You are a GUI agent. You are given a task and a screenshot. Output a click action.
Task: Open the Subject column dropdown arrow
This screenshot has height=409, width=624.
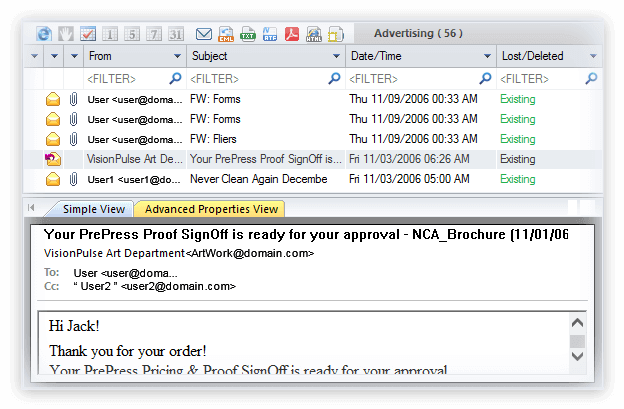337,57
